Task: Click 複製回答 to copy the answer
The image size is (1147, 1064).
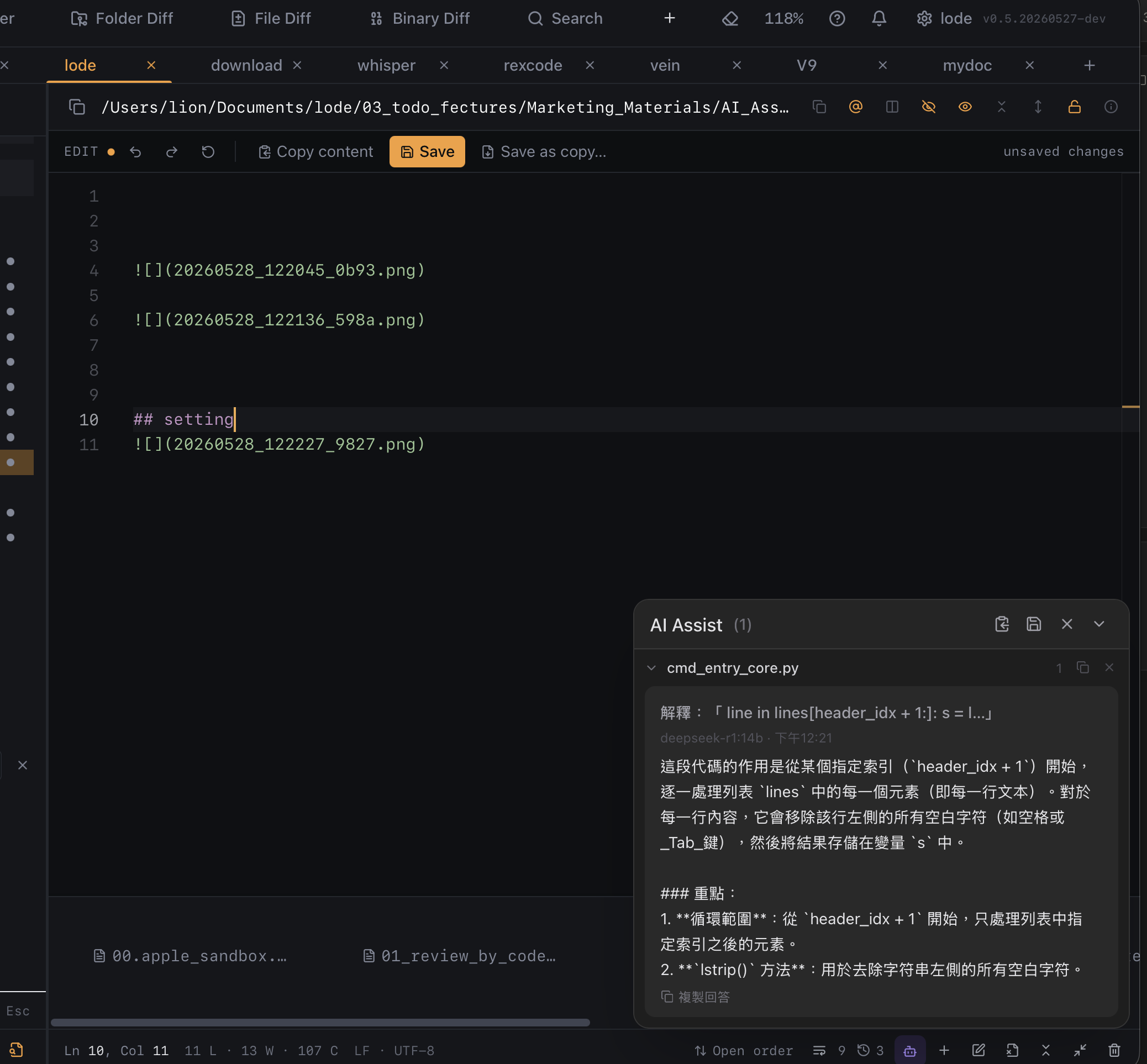Action: click(695, 997)
